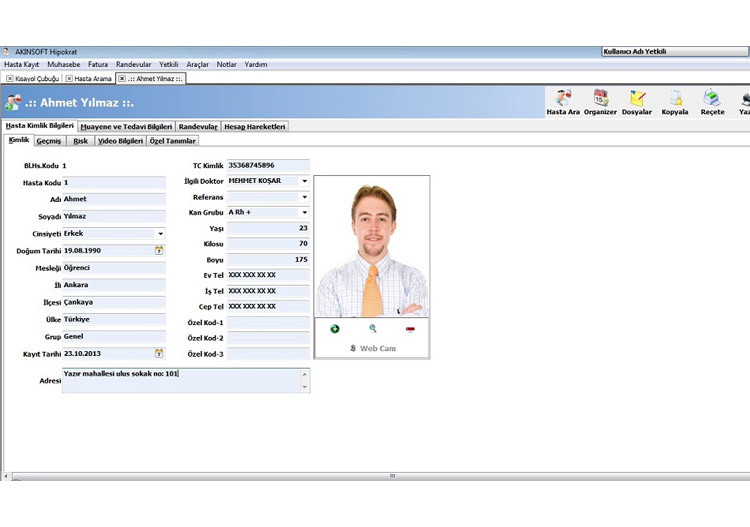
Task: Click the Adı field containing Ahmet
Action: pyautogui.click(x=114, y=199)
